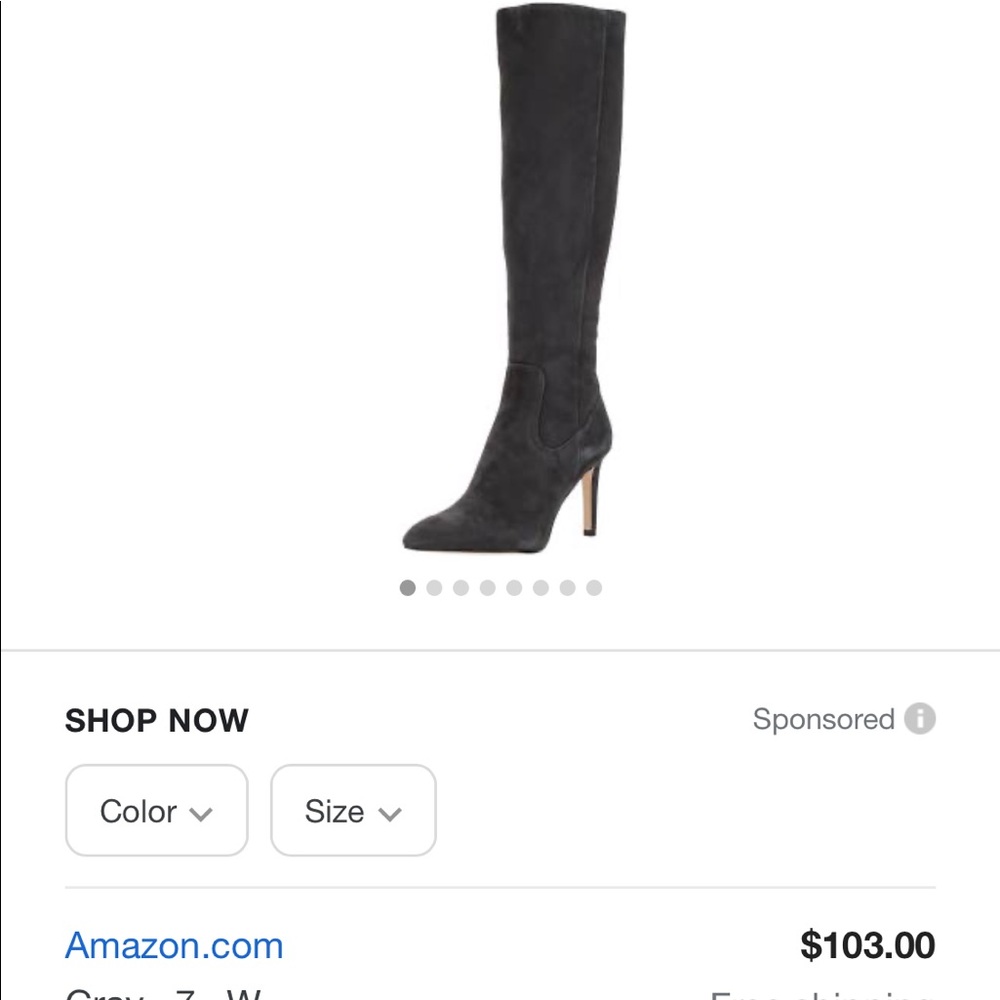This screenshot has width=1000, height=1000.
Task: Open the Amazon.com seller link
Action: [x=175, y=945]
